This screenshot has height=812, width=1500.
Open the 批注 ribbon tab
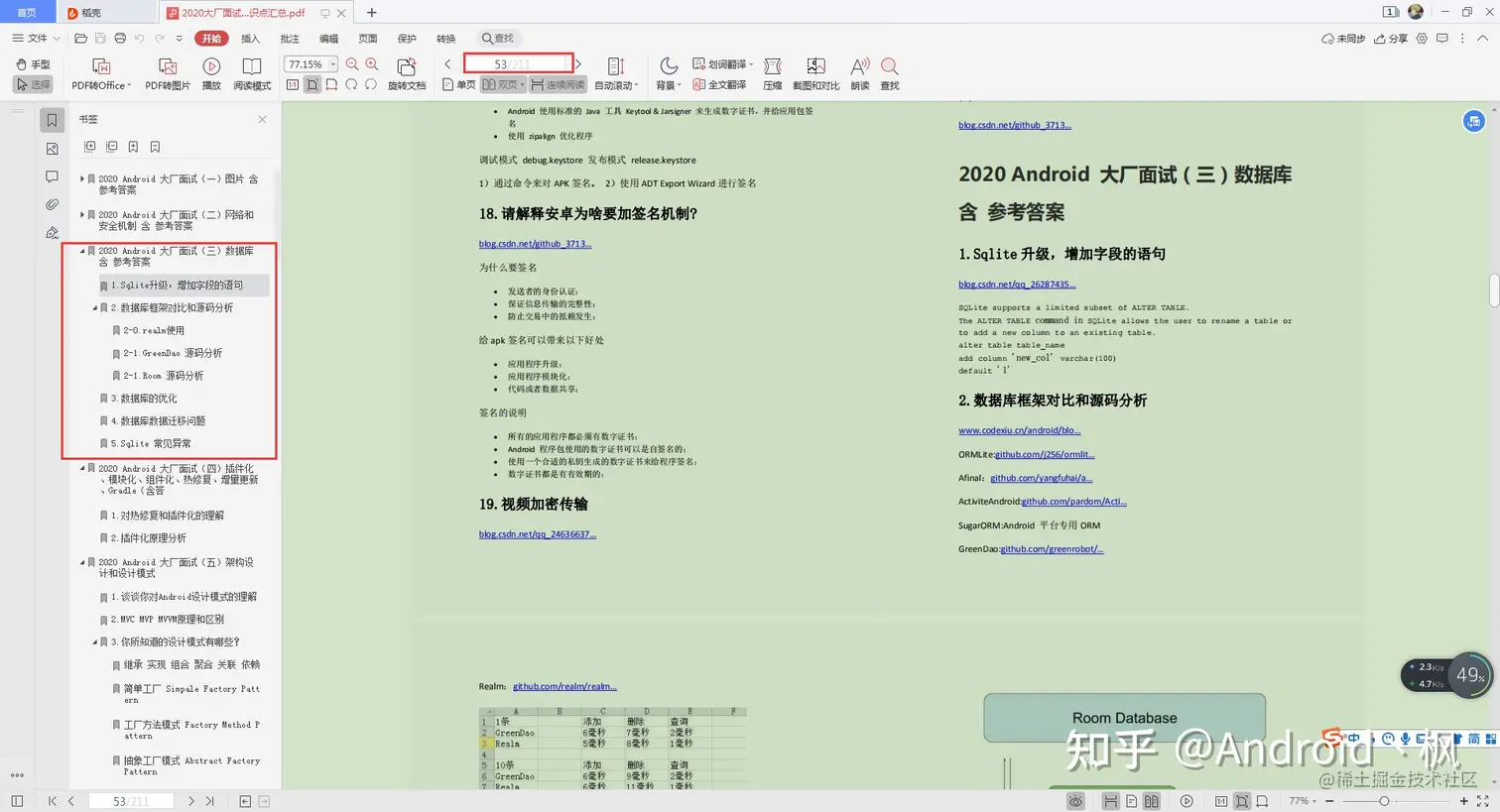pos(290,39)
